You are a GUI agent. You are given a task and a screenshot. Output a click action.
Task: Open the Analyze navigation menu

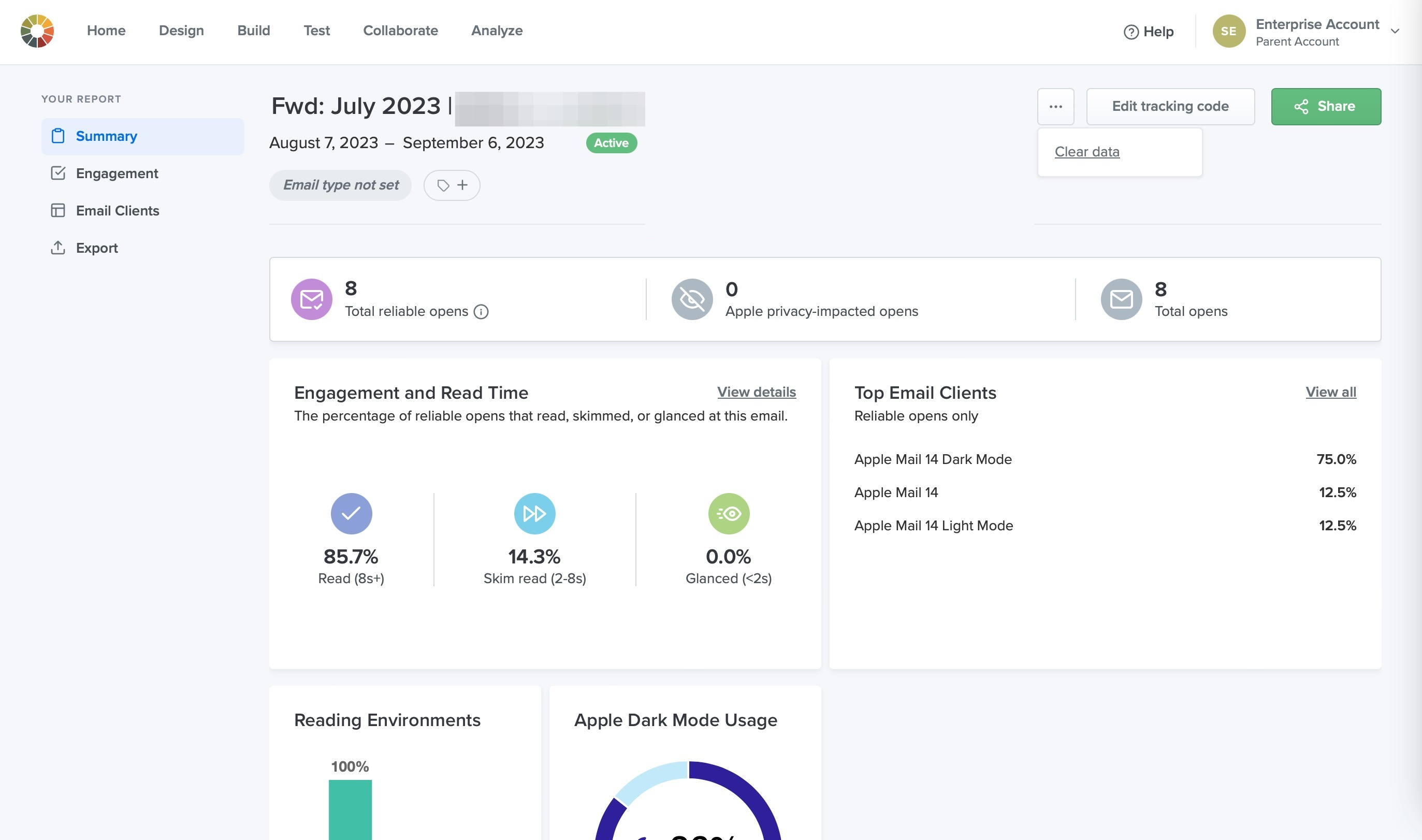(496, 31)
